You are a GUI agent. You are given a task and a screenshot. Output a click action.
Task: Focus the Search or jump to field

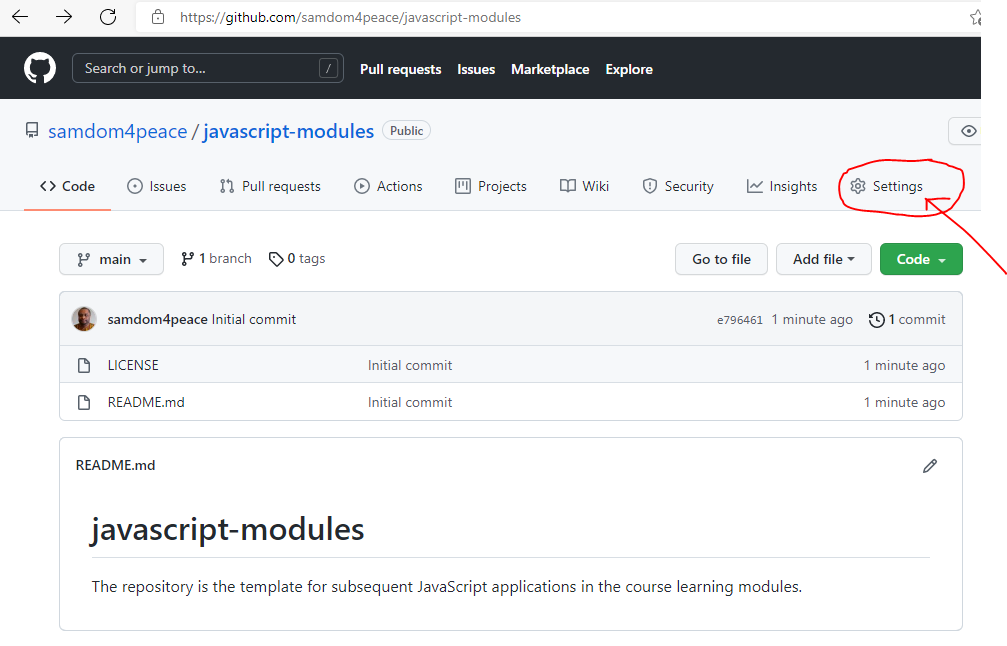(x=207, y=68)
